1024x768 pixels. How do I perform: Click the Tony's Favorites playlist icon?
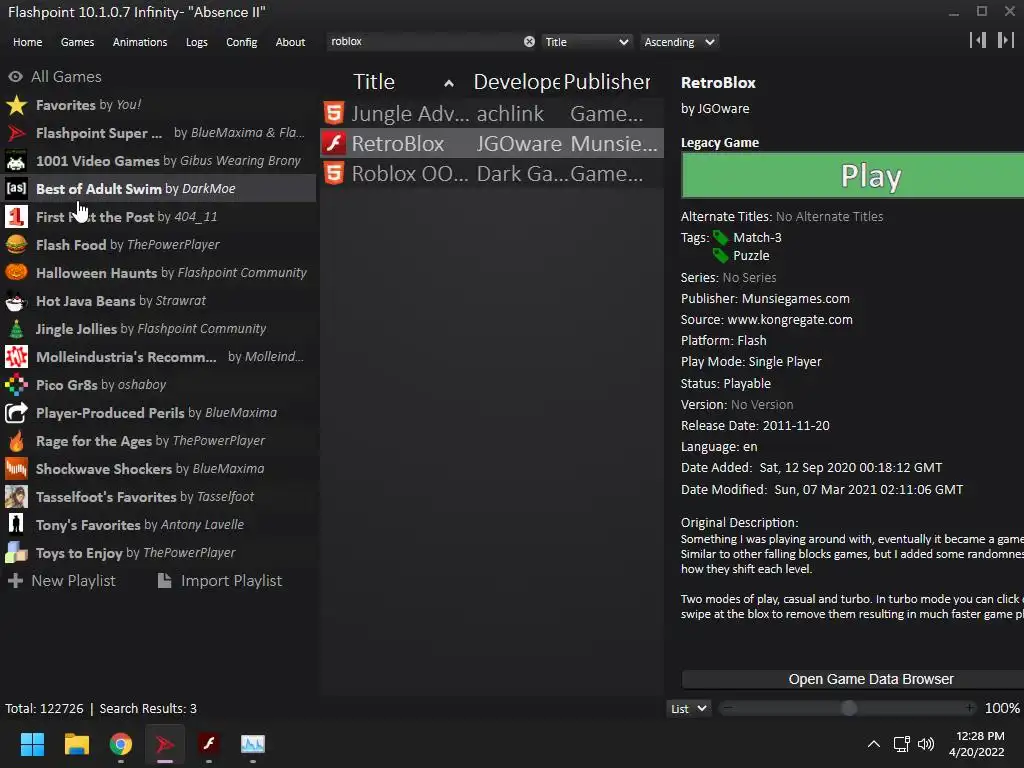tap(16, 524)
